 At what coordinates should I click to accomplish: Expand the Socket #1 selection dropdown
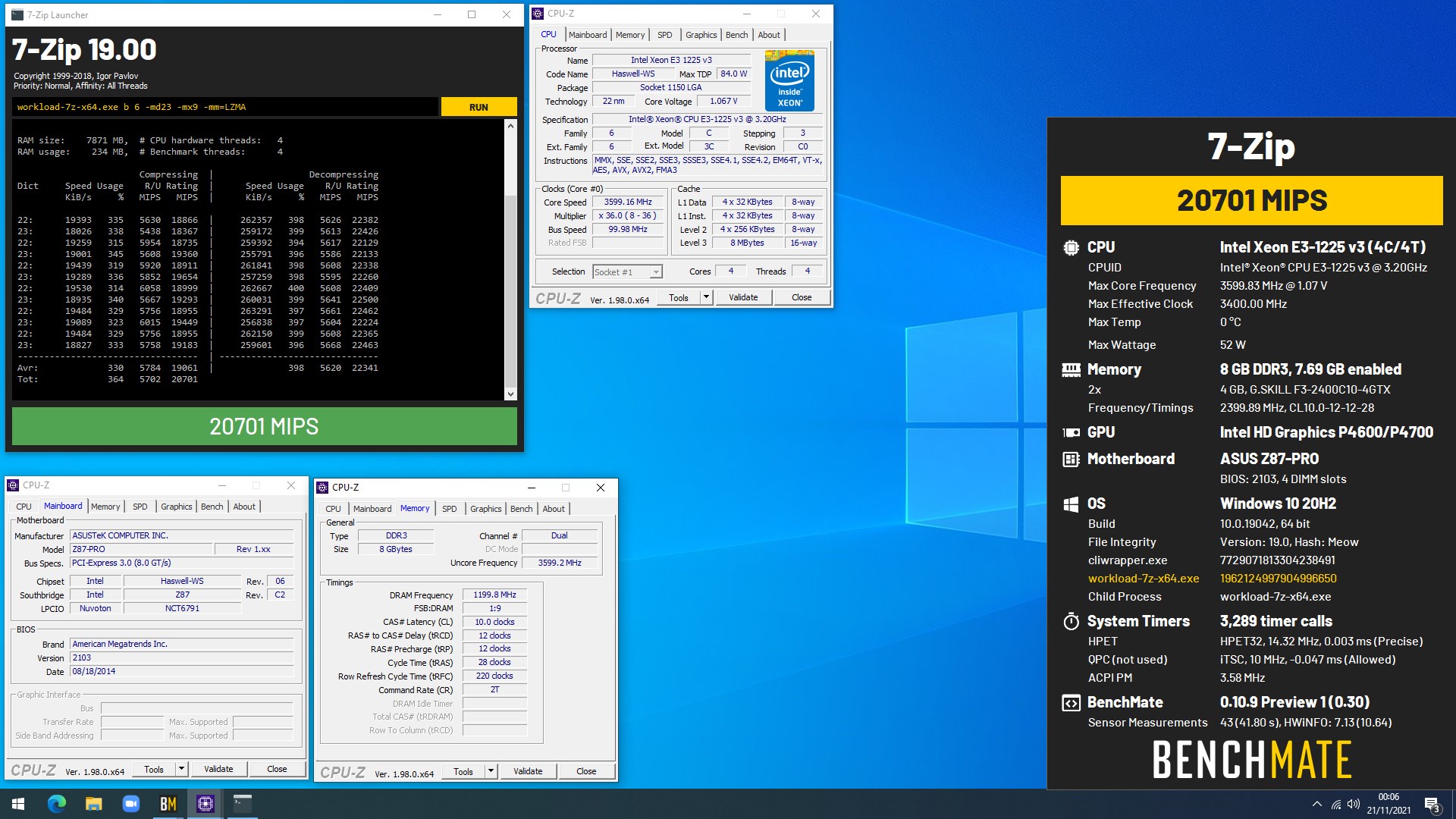[656, 272]
